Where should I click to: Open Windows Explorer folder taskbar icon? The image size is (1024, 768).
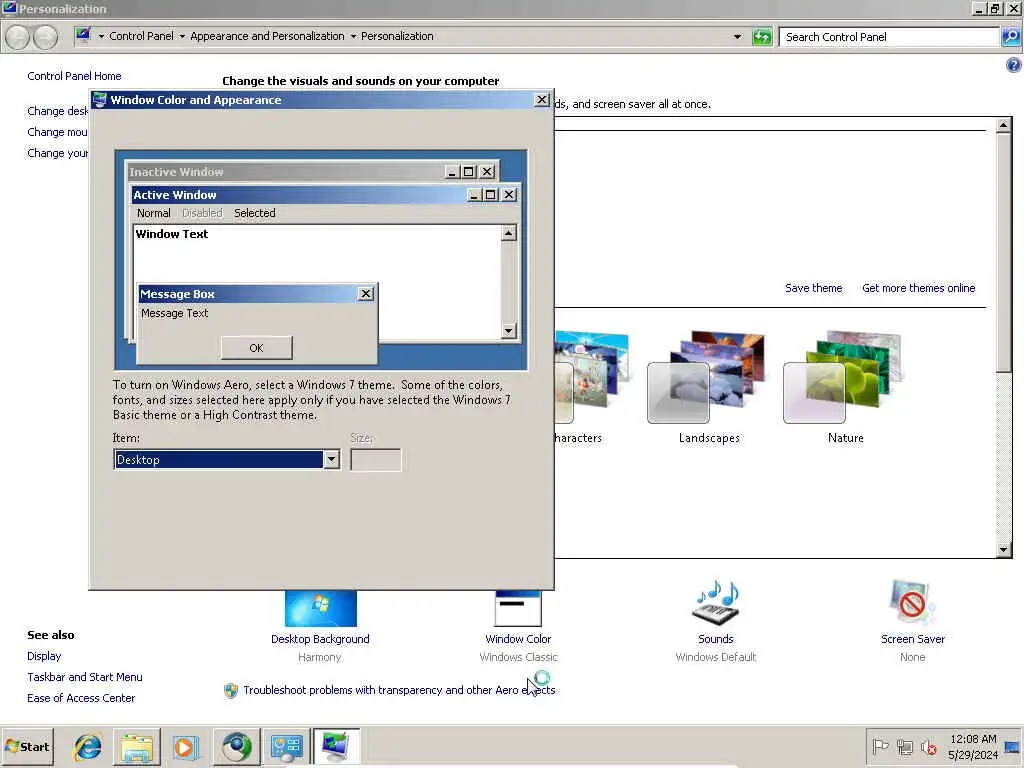136,746
